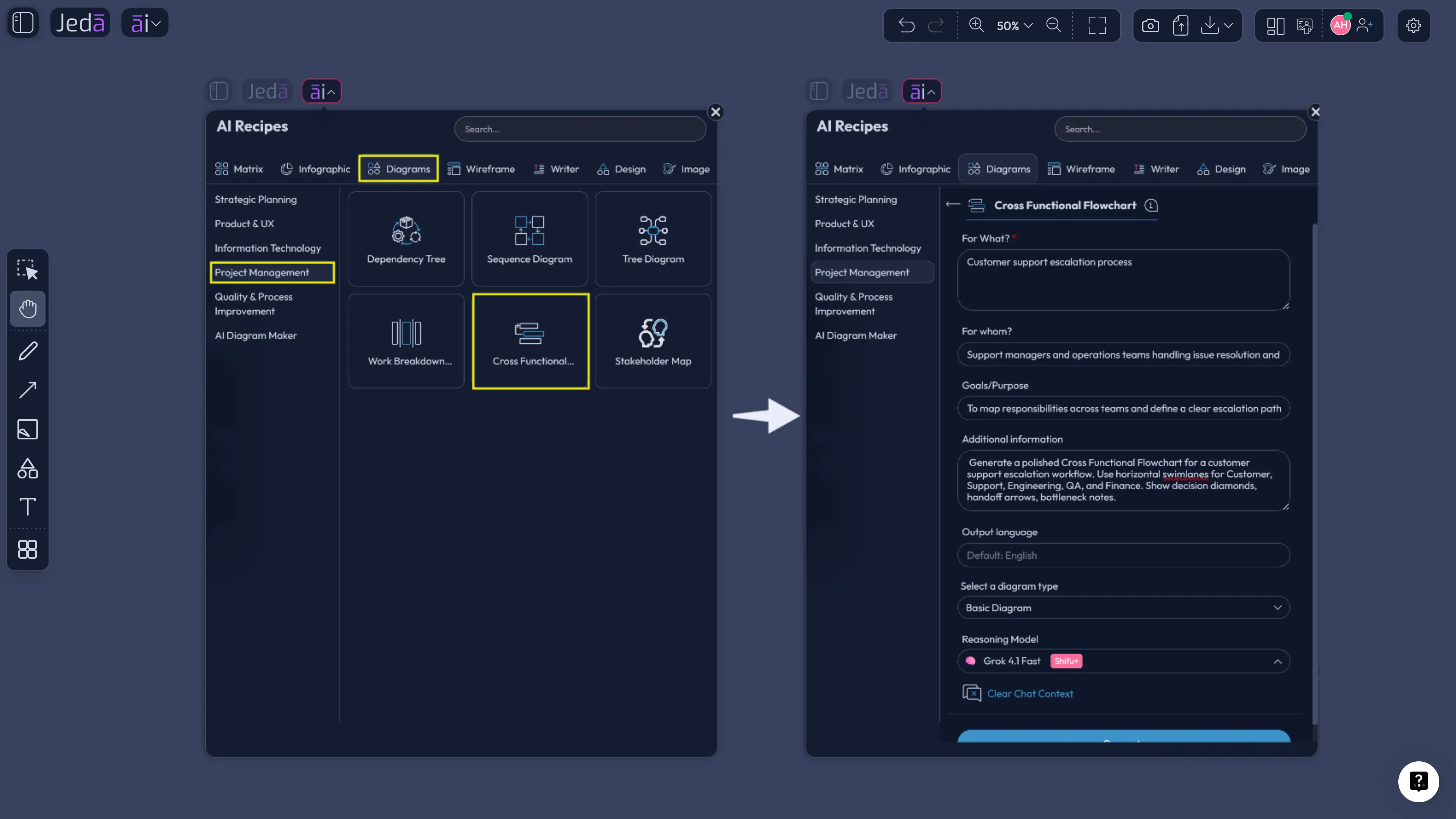Screen dimensions: 1456x819
Task: Open Image tab in flowchart form panel
Action: tap(1286, 169)
